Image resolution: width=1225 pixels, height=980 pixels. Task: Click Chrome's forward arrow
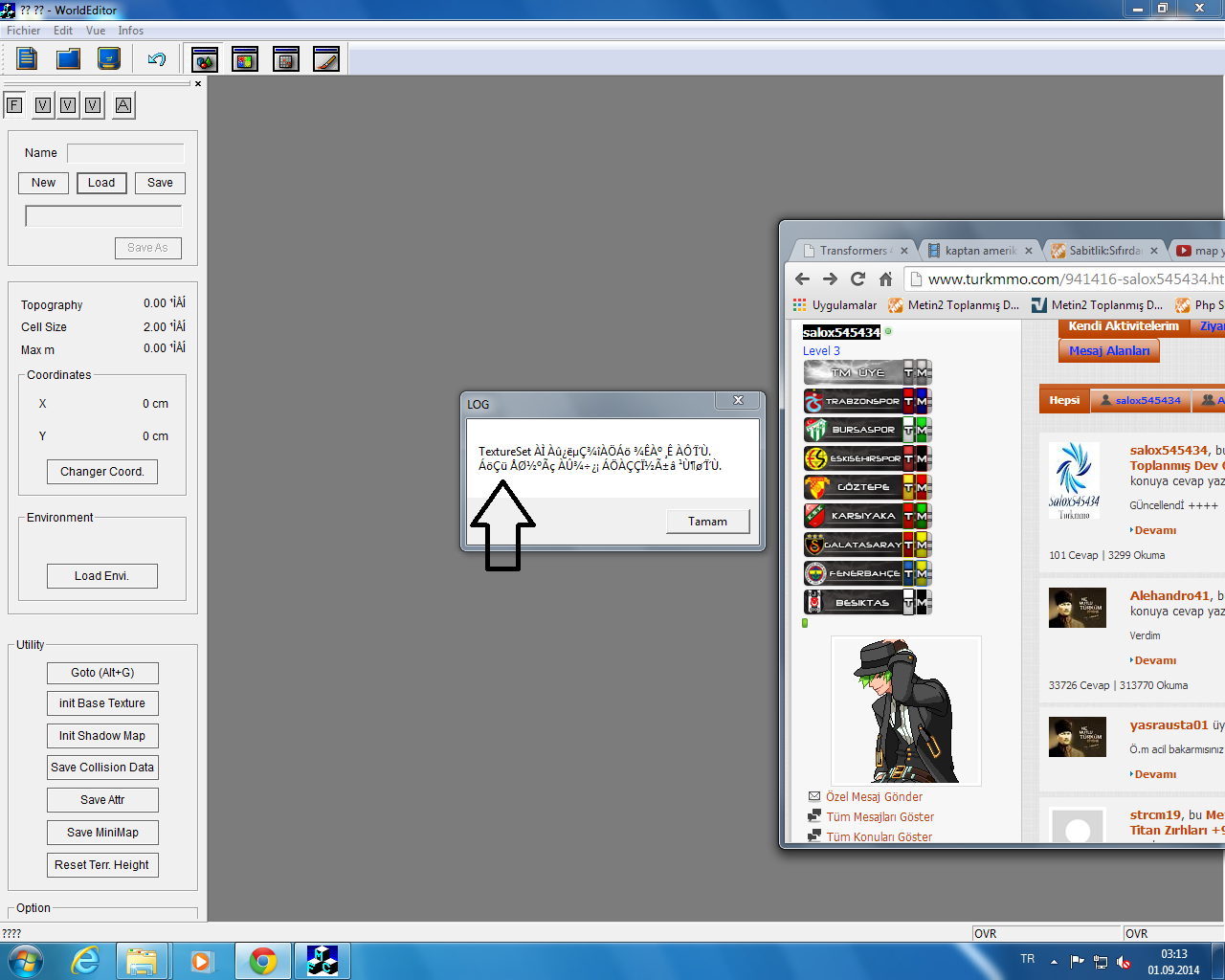830,279
